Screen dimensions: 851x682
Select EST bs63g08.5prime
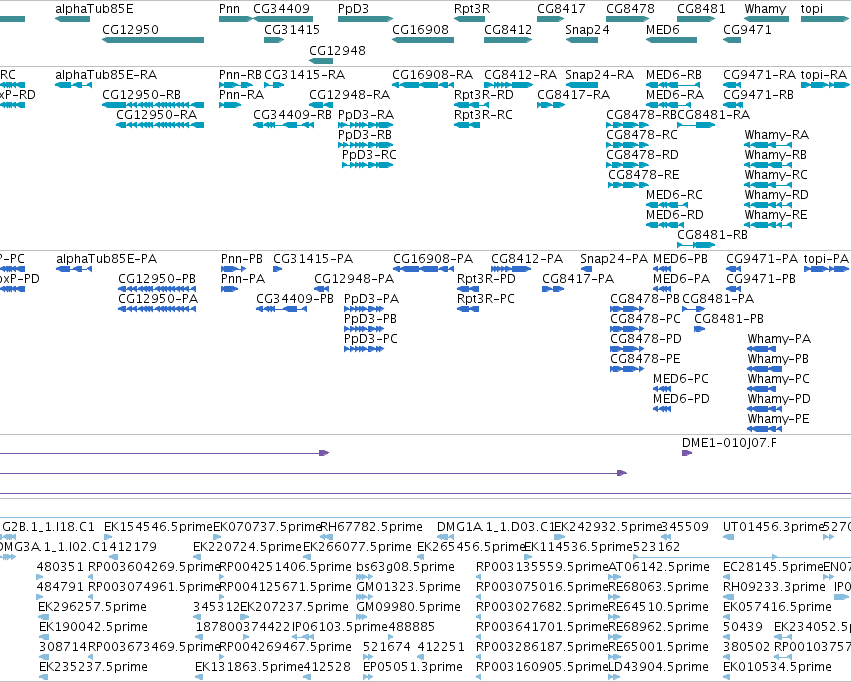405,567
